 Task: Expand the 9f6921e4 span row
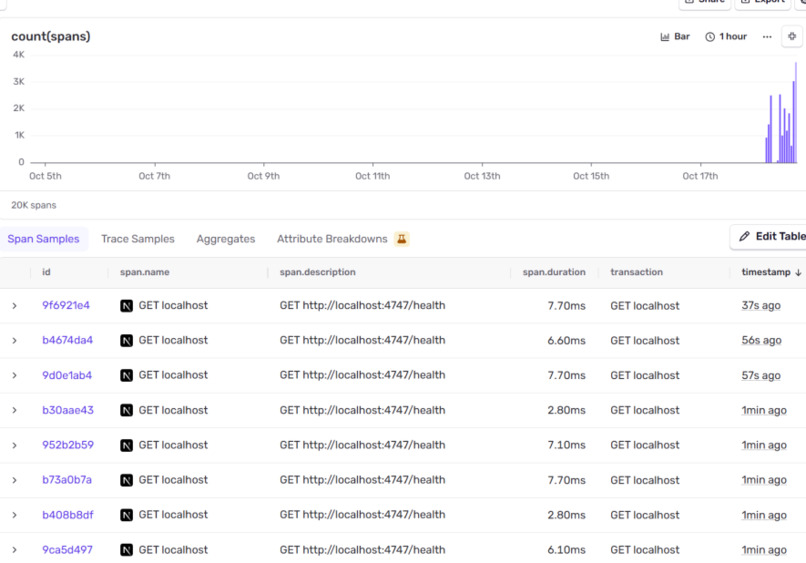coord(14,306)
